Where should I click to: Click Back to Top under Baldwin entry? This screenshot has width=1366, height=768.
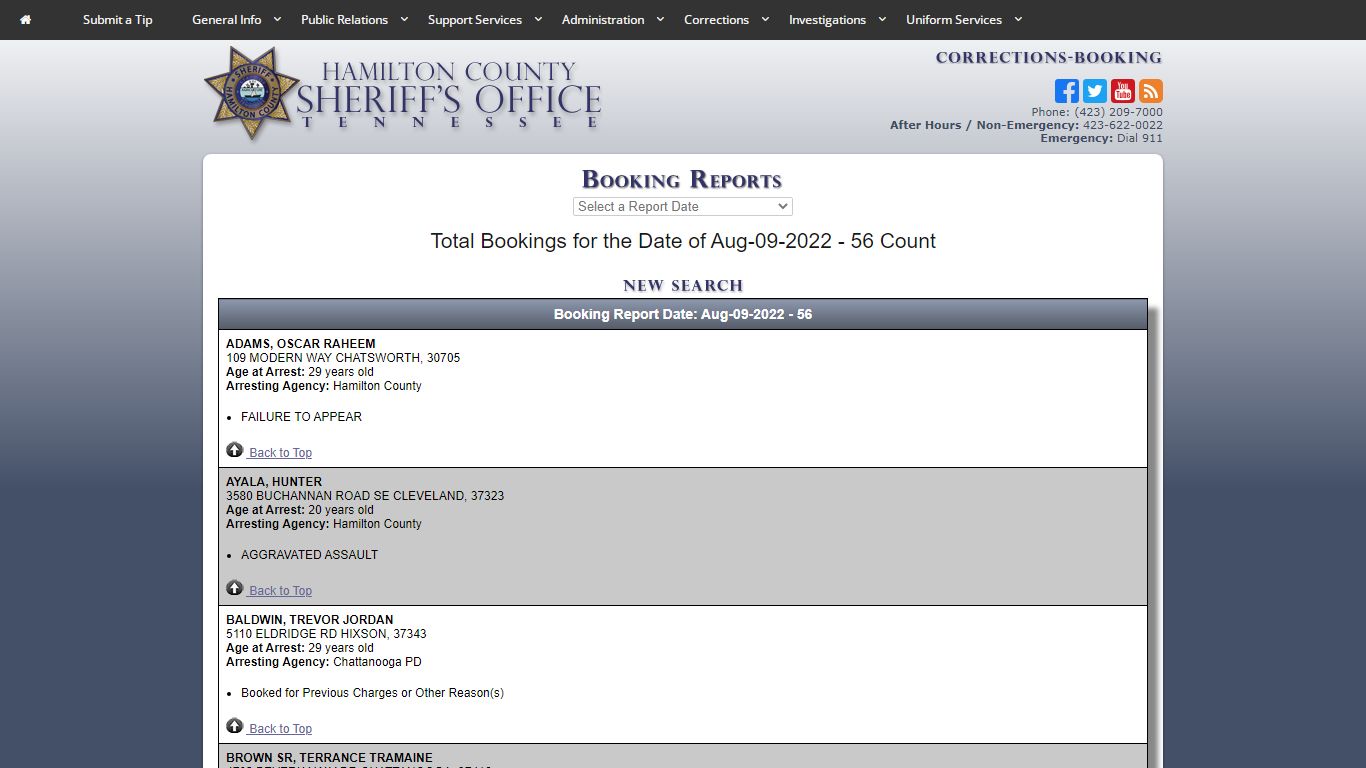(x=280, y=729)
